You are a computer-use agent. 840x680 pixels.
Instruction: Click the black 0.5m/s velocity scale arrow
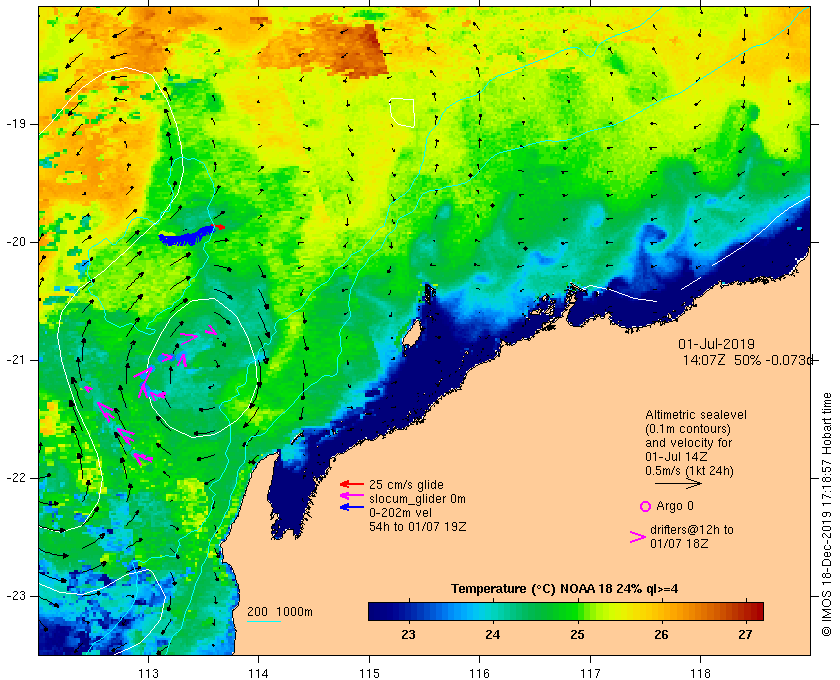pos(678,483)
